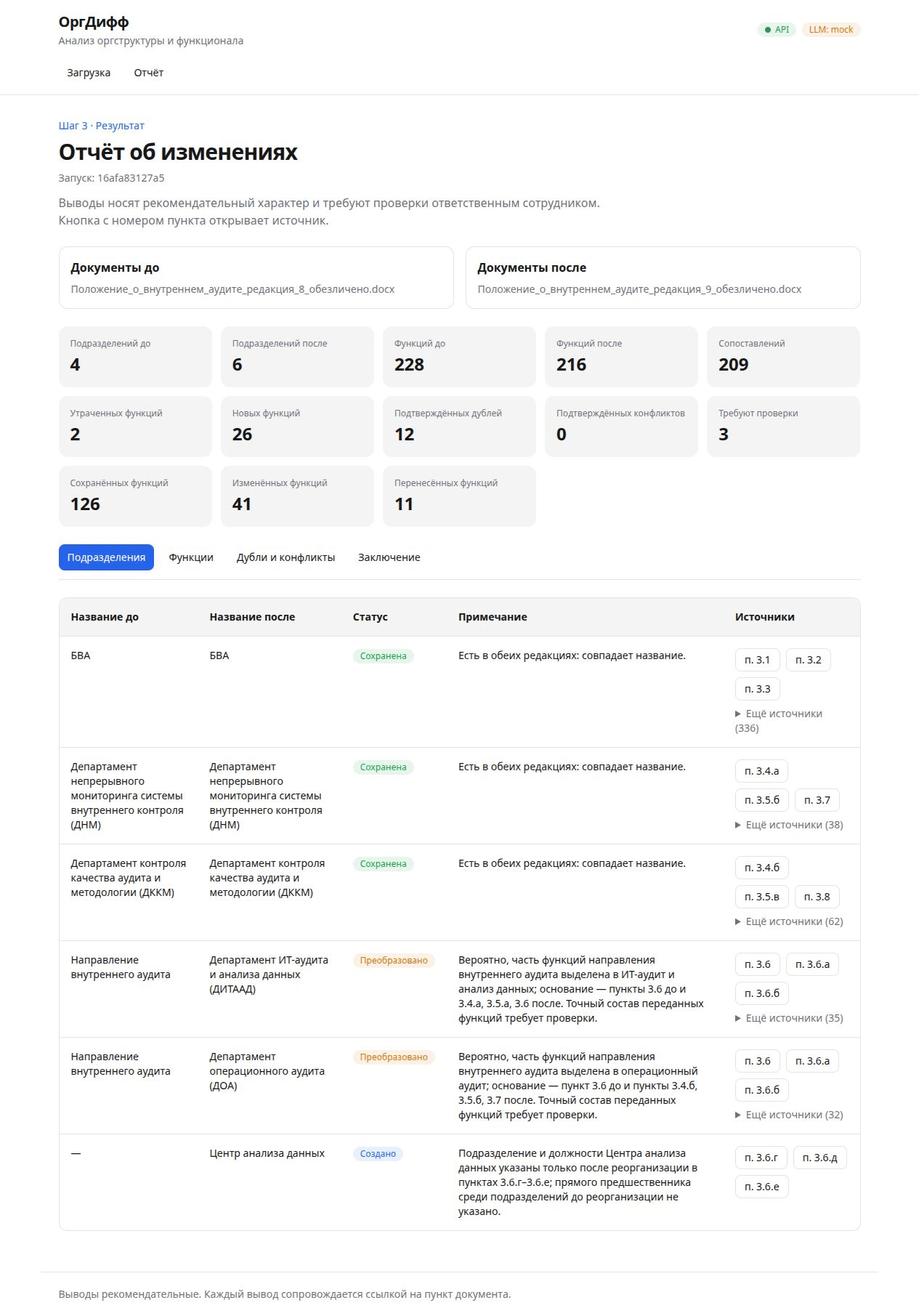Click the Создано status badge

[x=378, y=1154]
